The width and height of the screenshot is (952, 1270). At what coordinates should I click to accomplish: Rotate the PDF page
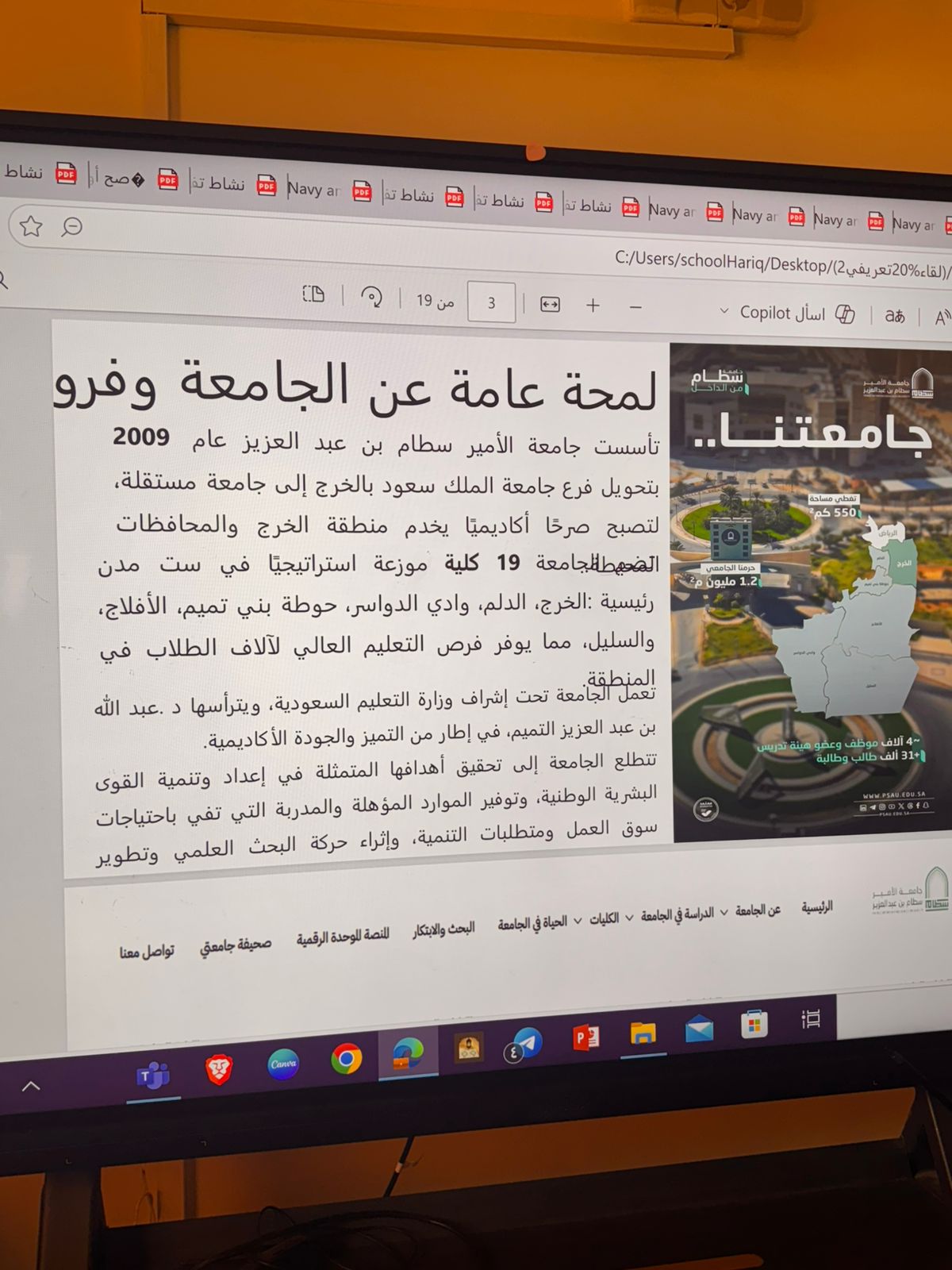371,298
